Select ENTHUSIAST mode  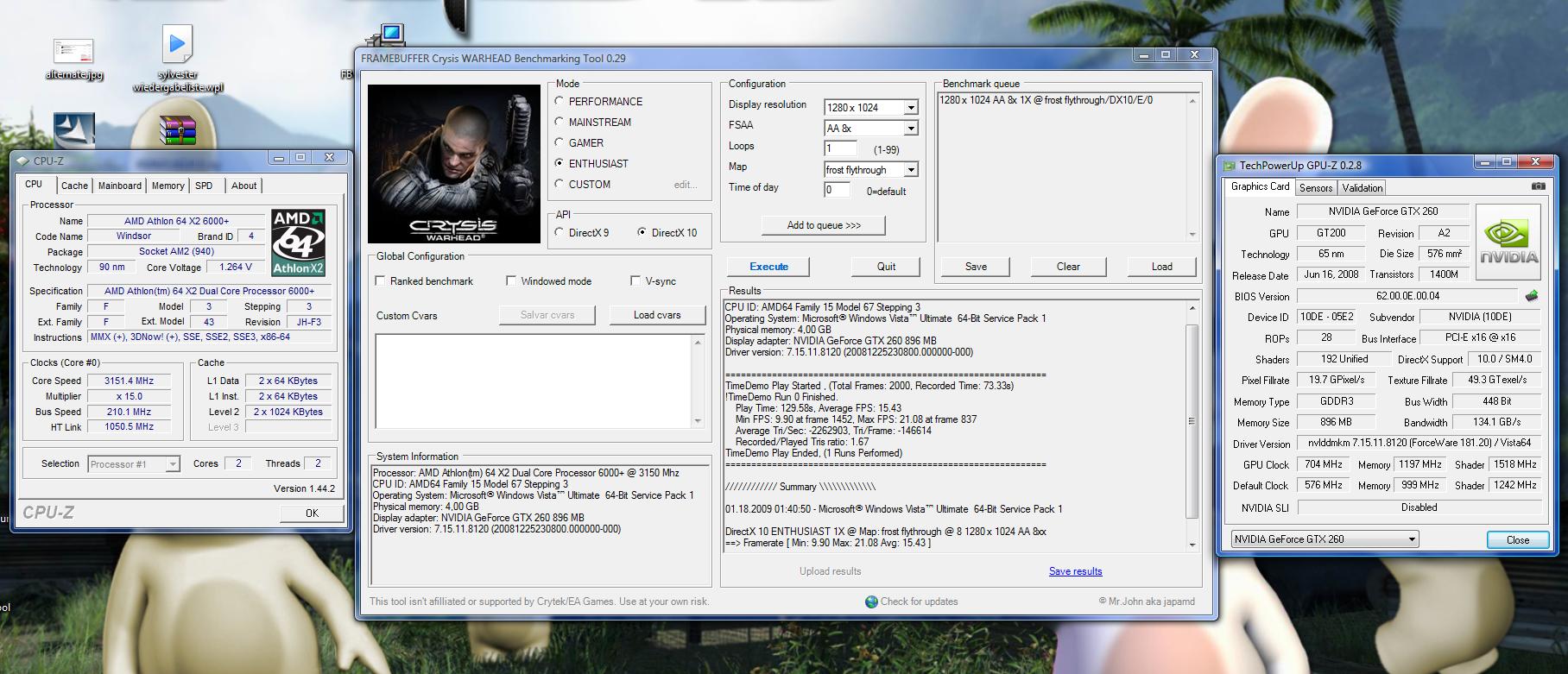pos(560,163)
